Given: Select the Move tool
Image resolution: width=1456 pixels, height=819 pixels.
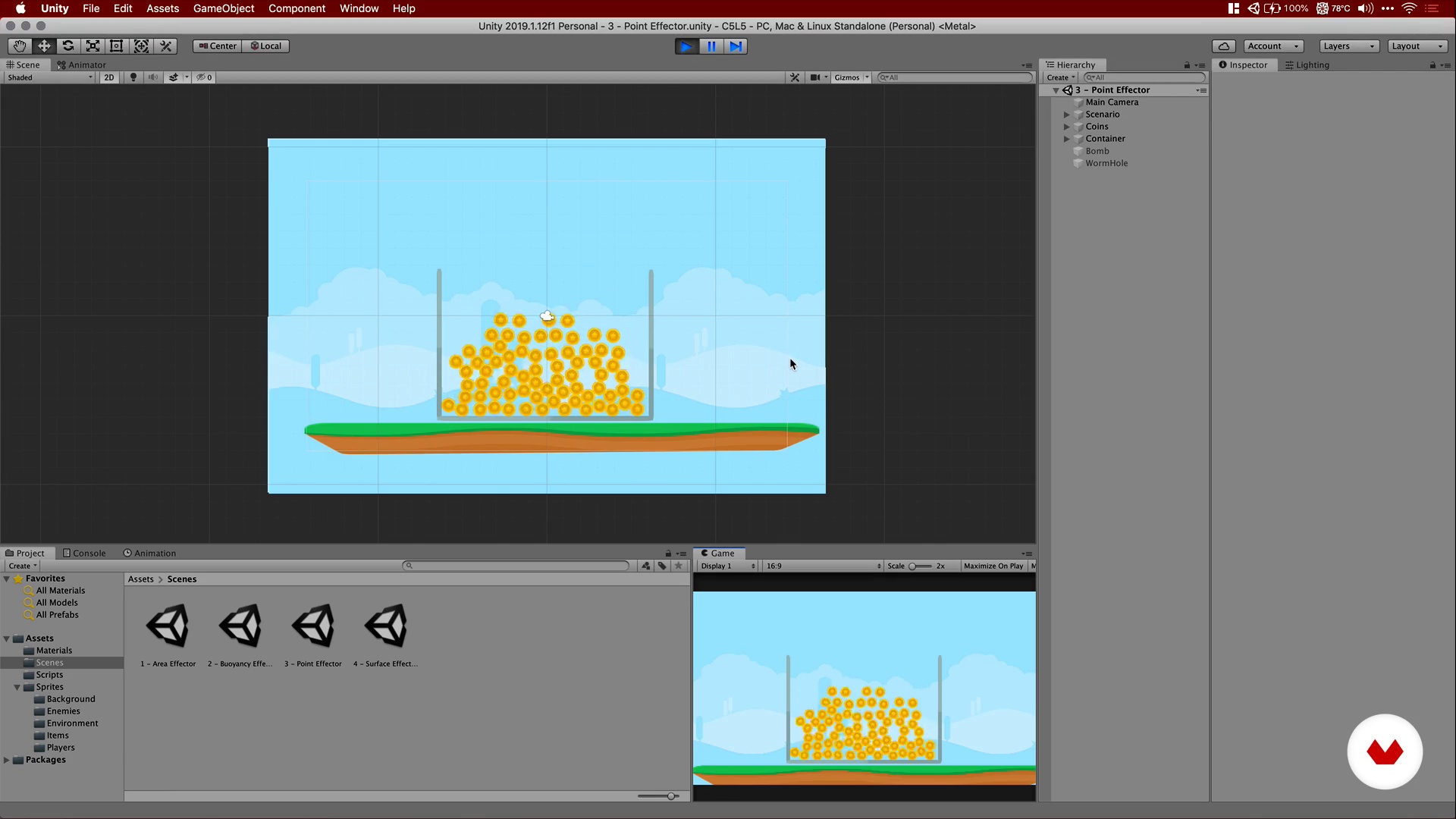Looking at the screenshot, I should 44,46.
